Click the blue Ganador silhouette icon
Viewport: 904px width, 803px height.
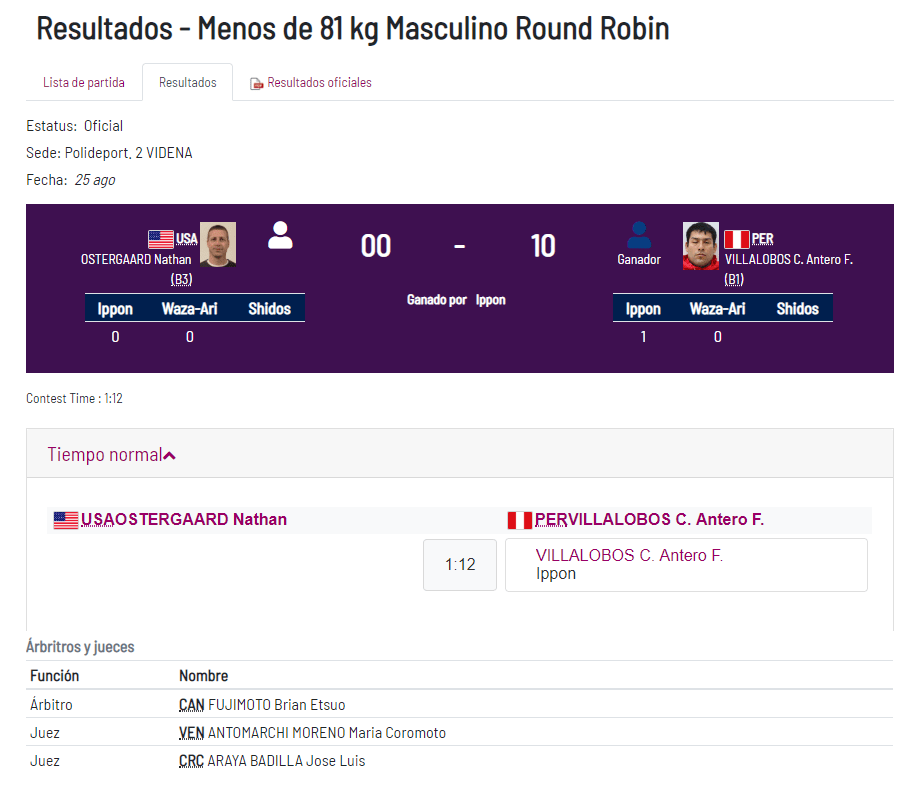point(639,235)
